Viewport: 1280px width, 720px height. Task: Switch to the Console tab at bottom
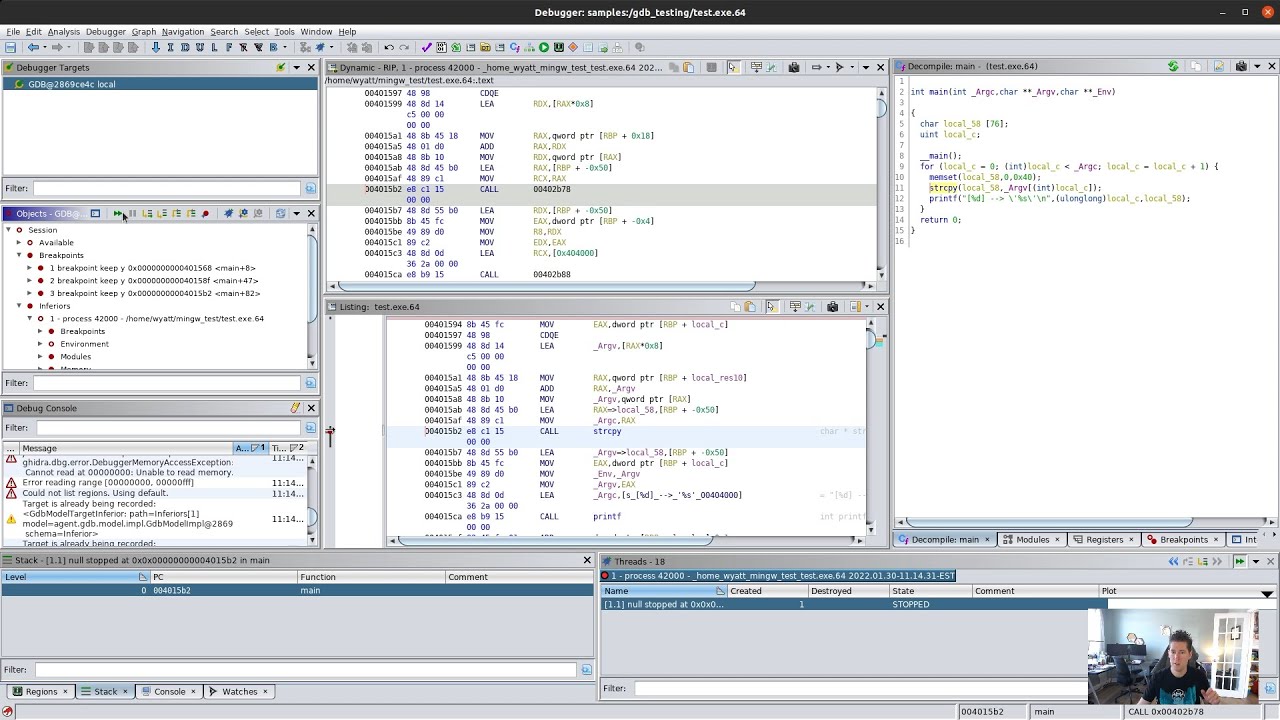169,692
